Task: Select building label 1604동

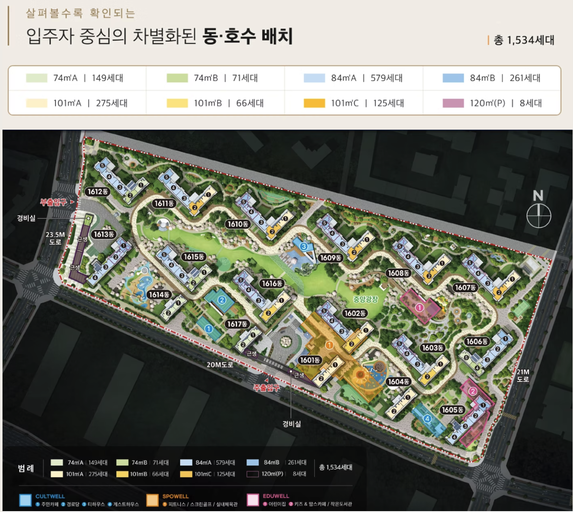Action: click(x=399, y=382)
